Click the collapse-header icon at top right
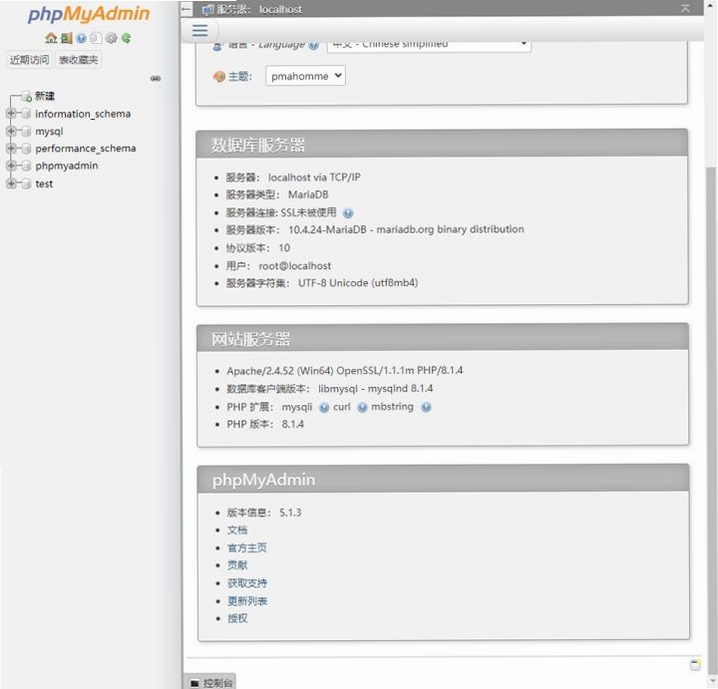This screenshot has height=689, width=718. pyautogui.click(x=685, y=8)
